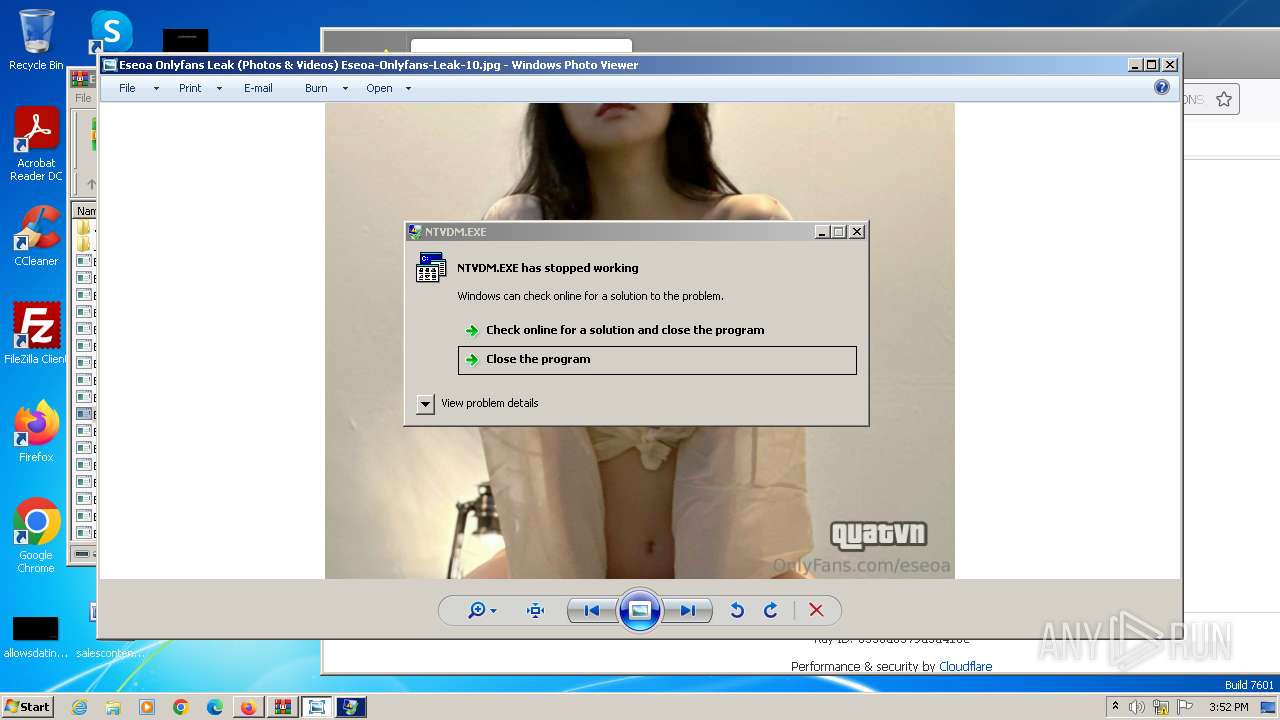Open the network tray icon

coord(1161,707)
